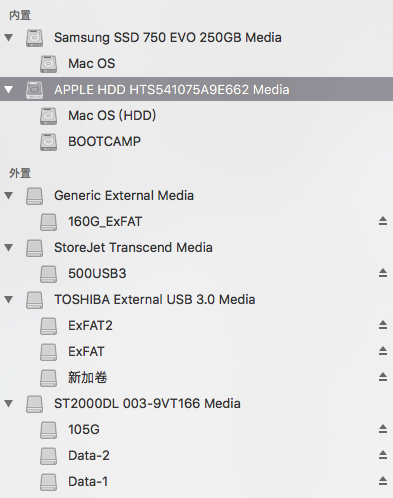The width and height of the screenshot is (393, 498).
Task: Click the BOOTCAMP drive icon
Action: point(48,142)
